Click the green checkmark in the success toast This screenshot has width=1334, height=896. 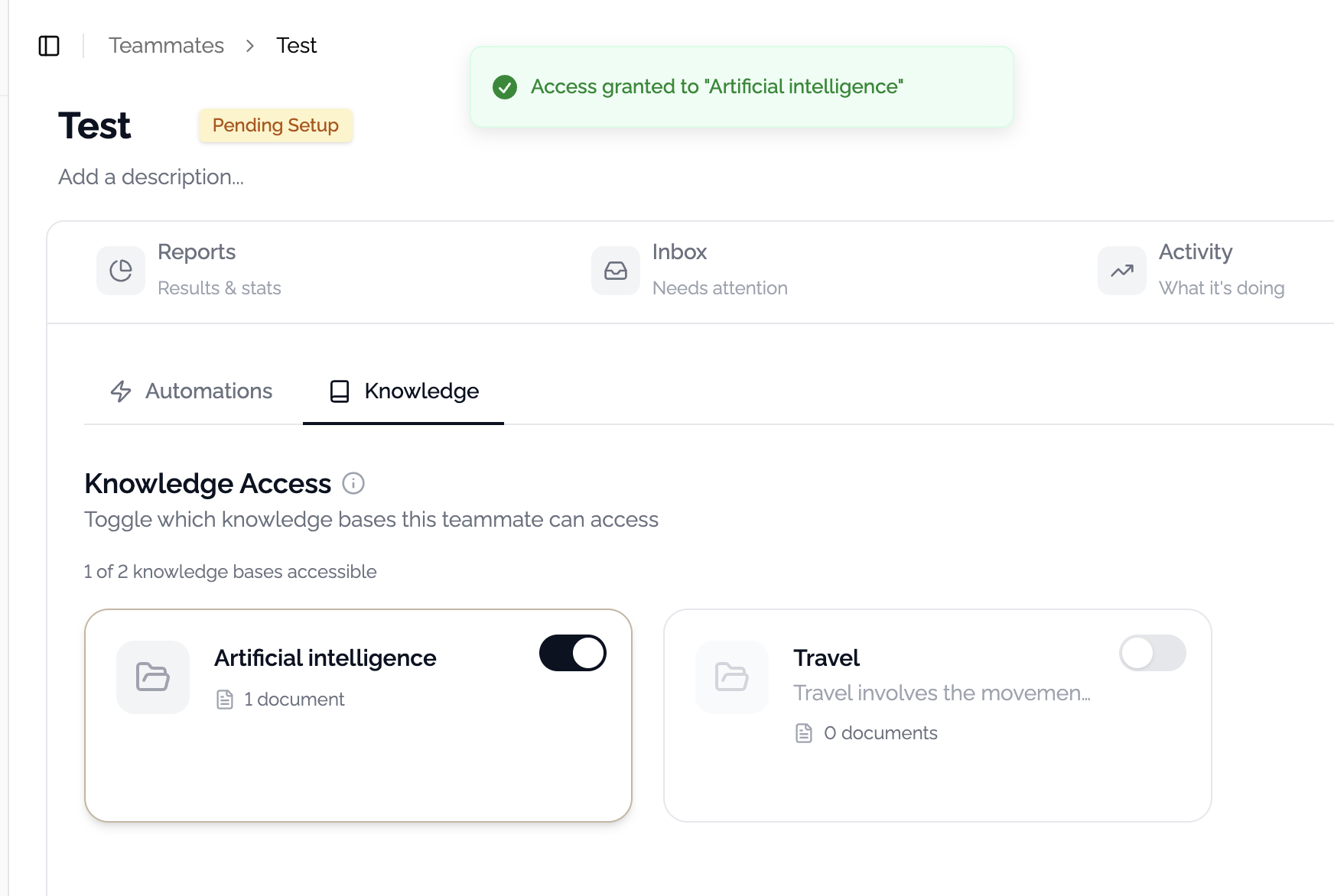point(503,86)
